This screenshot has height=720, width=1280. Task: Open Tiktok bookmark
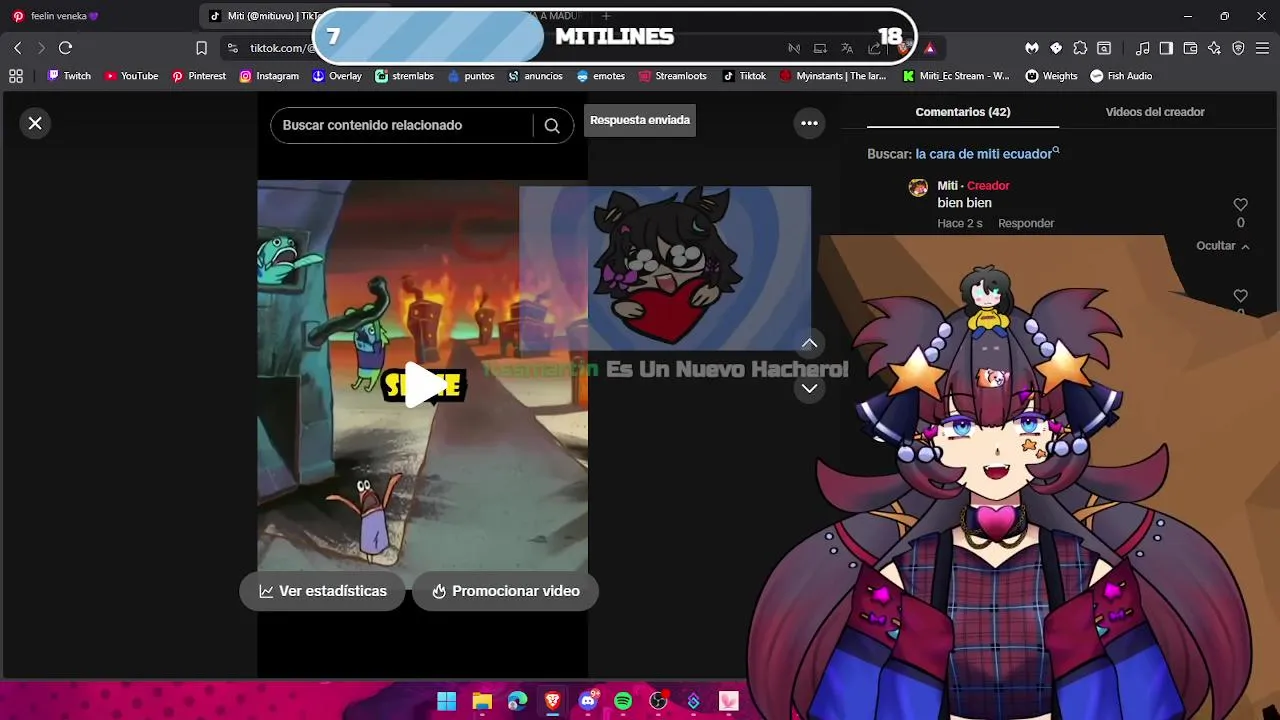(745, 76)
